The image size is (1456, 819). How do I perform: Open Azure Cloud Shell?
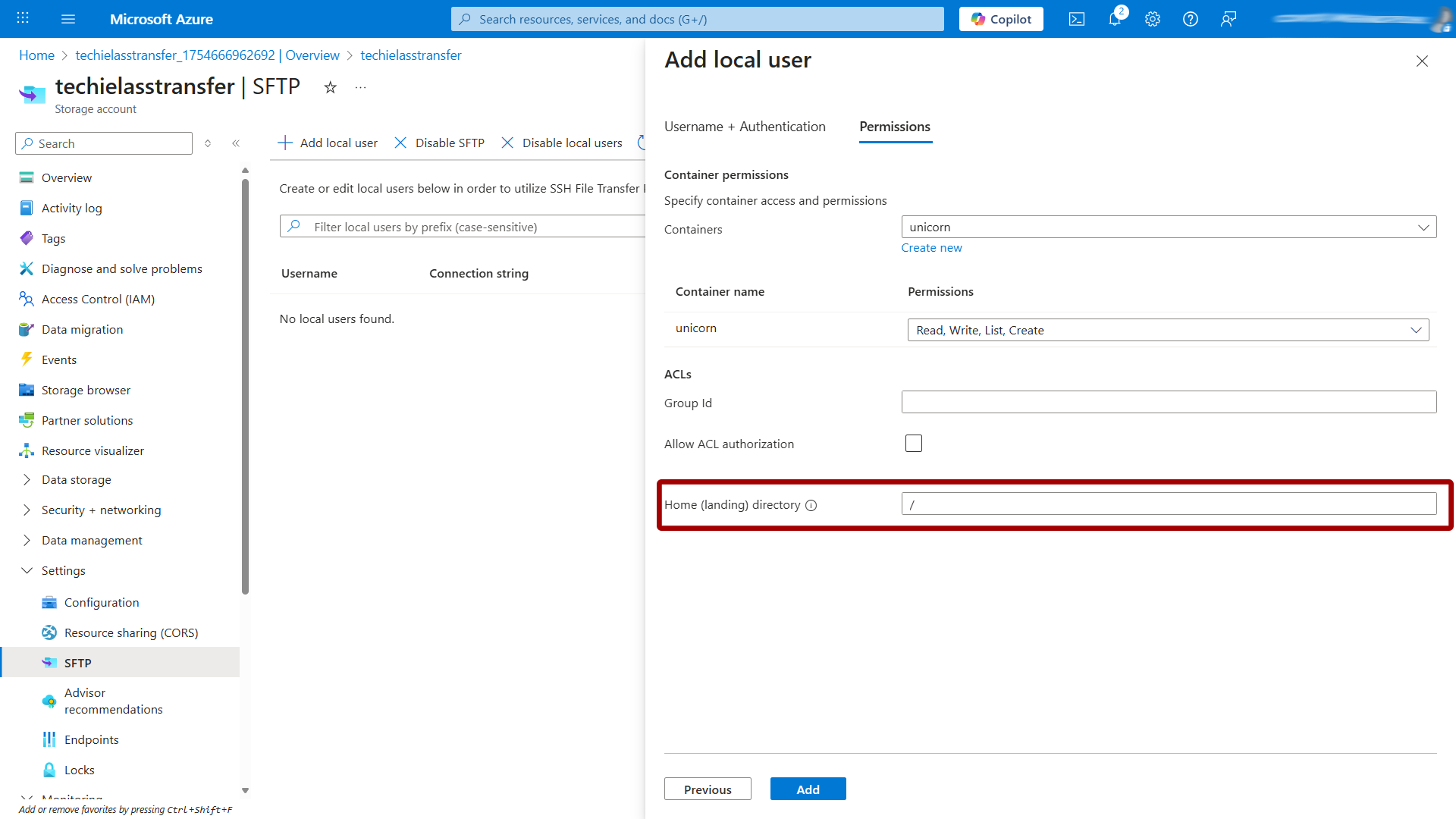(x=1076, y=19)
